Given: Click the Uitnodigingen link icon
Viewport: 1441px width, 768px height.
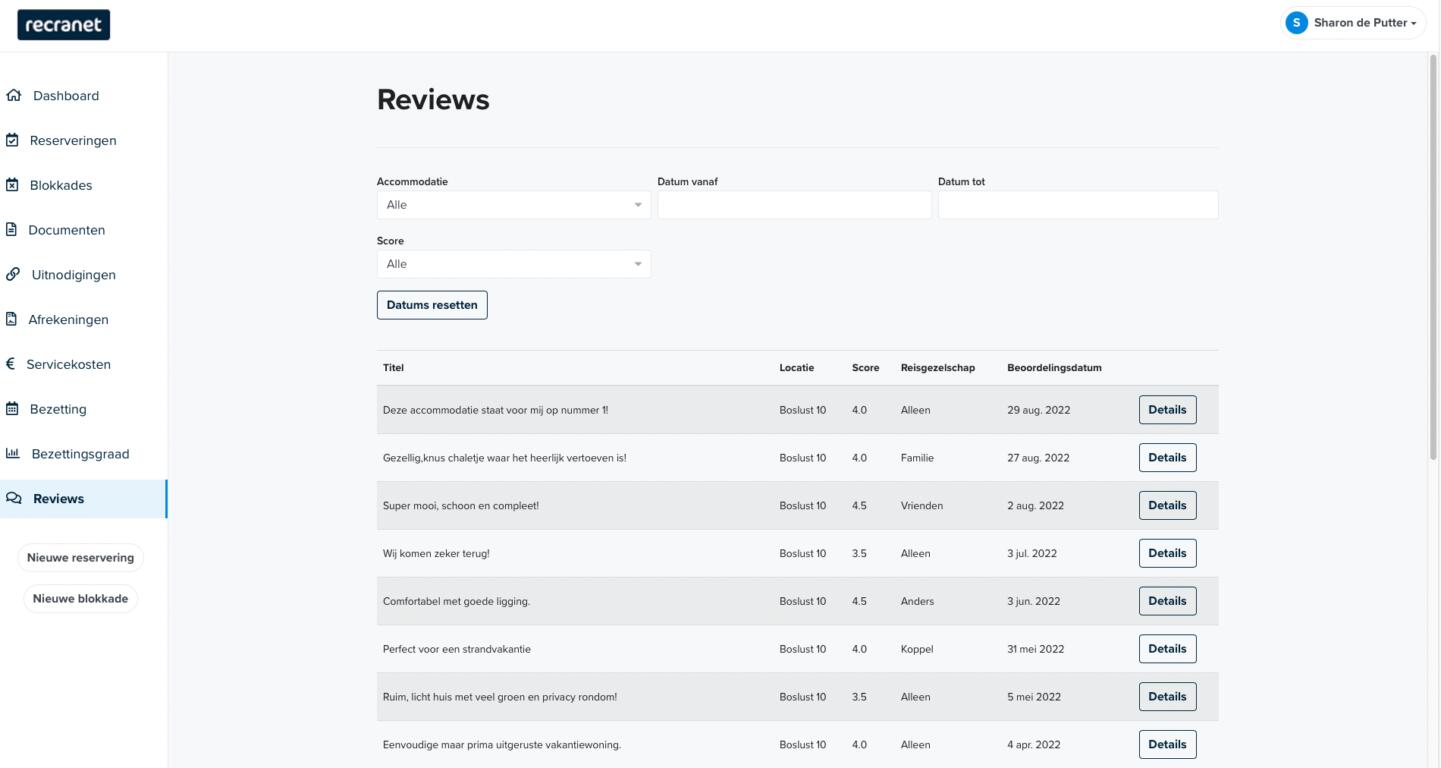Looking at the screenshot, I should 12,275.
